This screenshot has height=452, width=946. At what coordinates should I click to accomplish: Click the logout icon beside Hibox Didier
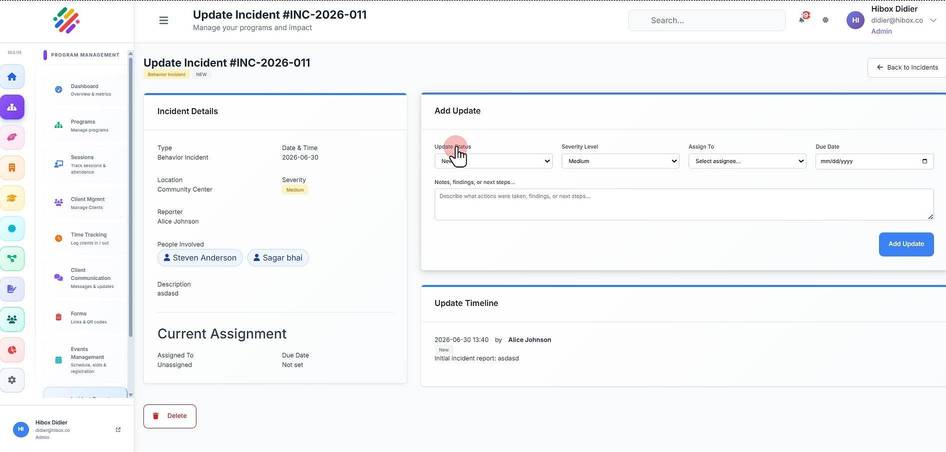(x=118, y=430)
